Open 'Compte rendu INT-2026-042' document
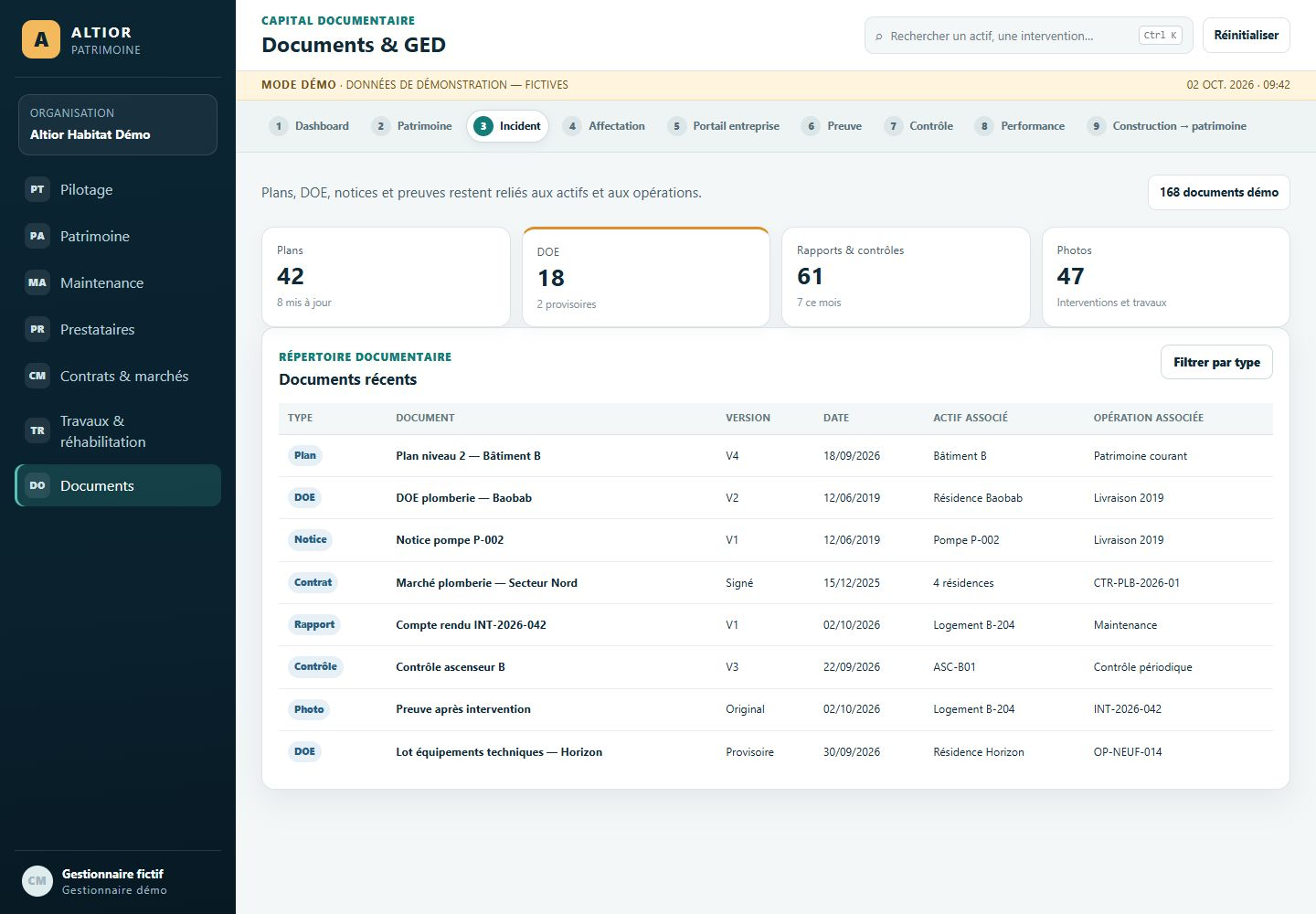1316x914 pixels. (471, 625)
